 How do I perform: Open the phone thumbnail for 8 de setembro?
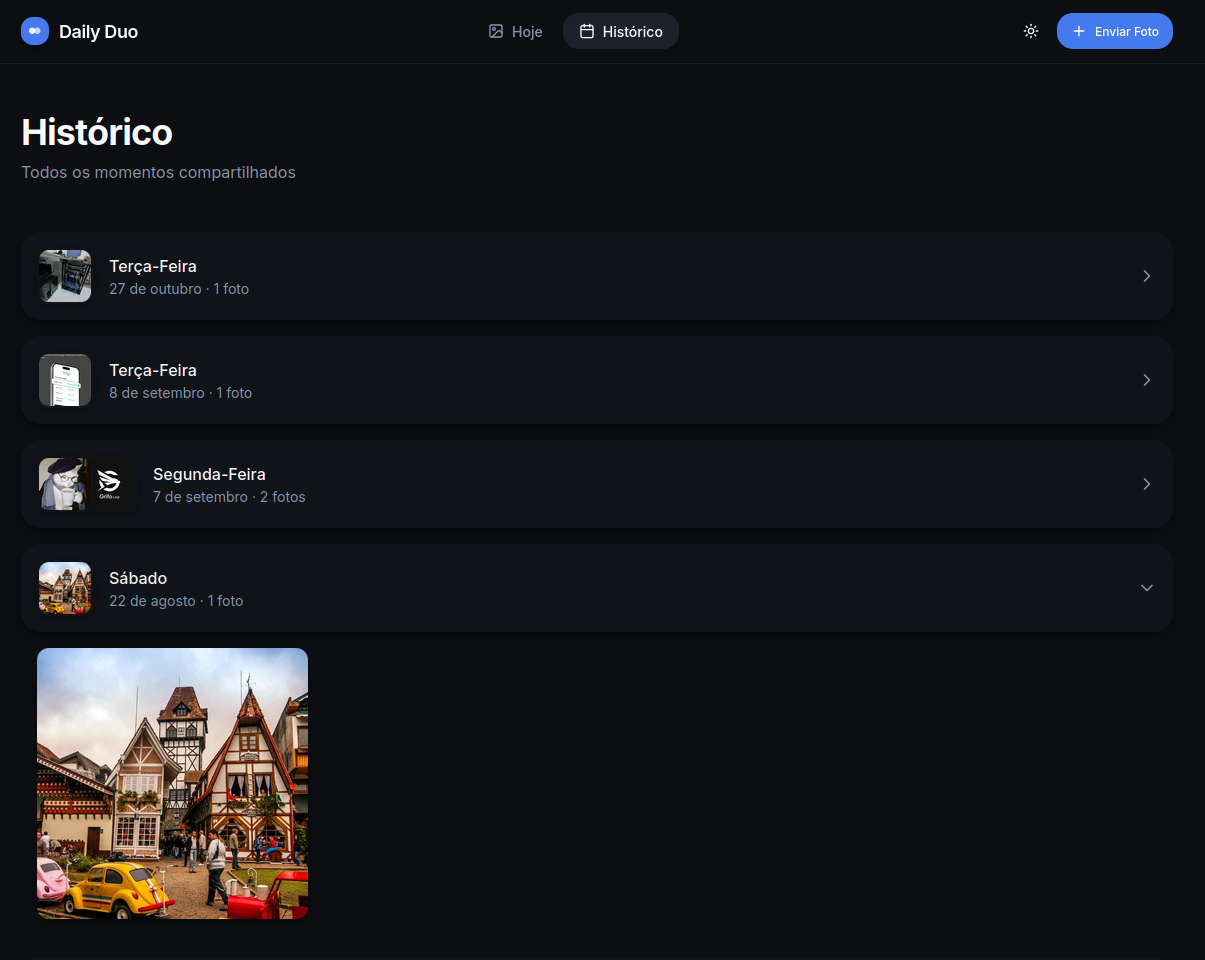click(65, 380)
